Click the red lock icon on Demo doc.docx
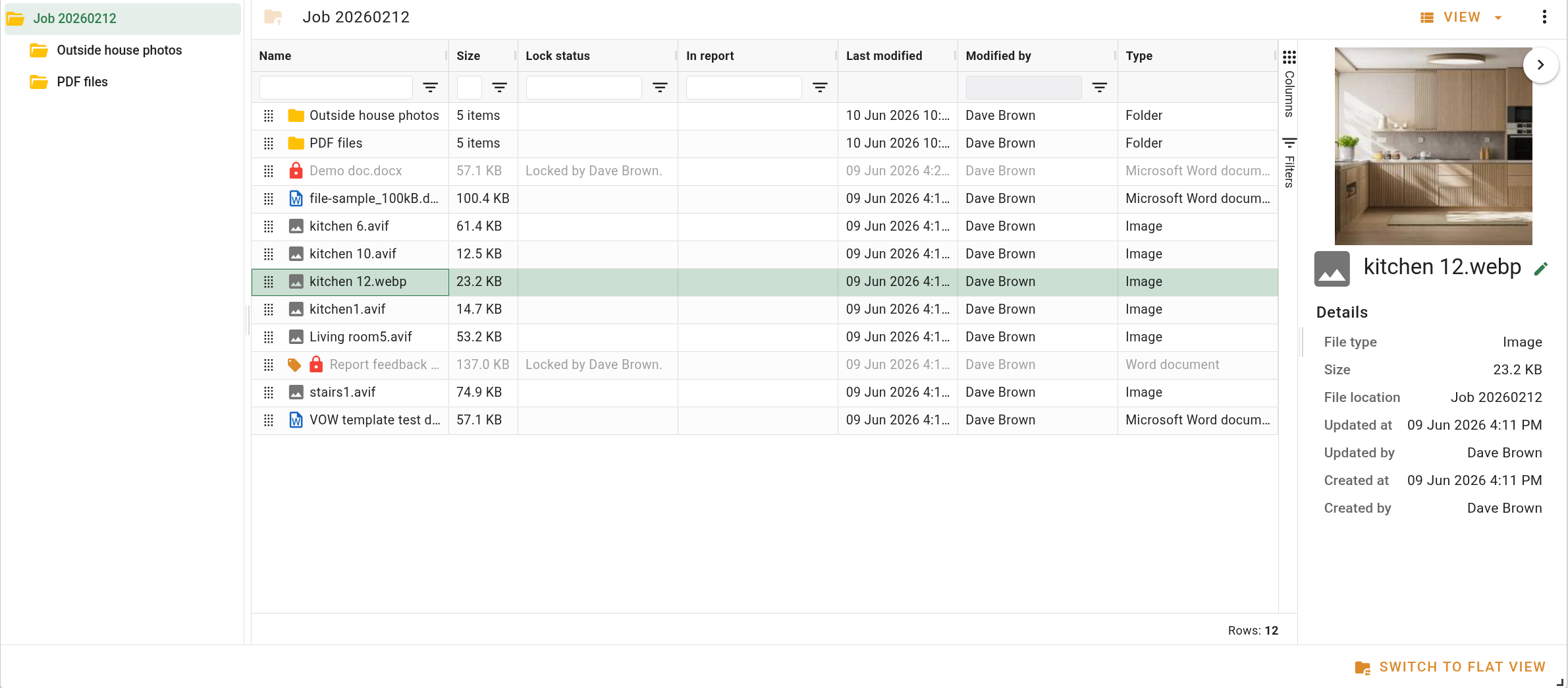Viewport: 1568px width, 688px height. [296, 171]
